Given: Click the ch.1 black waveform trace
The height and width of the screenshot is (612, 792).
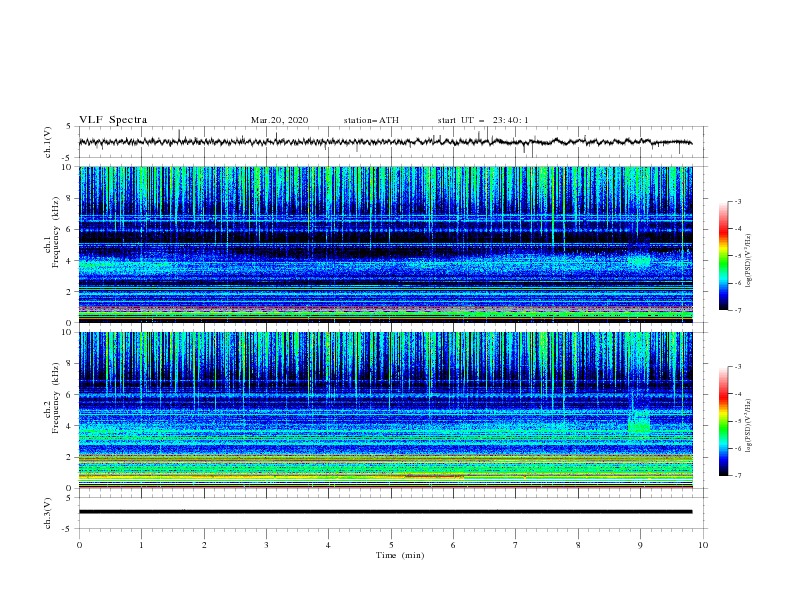Looking at the screenshot, I should tap(385, 142).
